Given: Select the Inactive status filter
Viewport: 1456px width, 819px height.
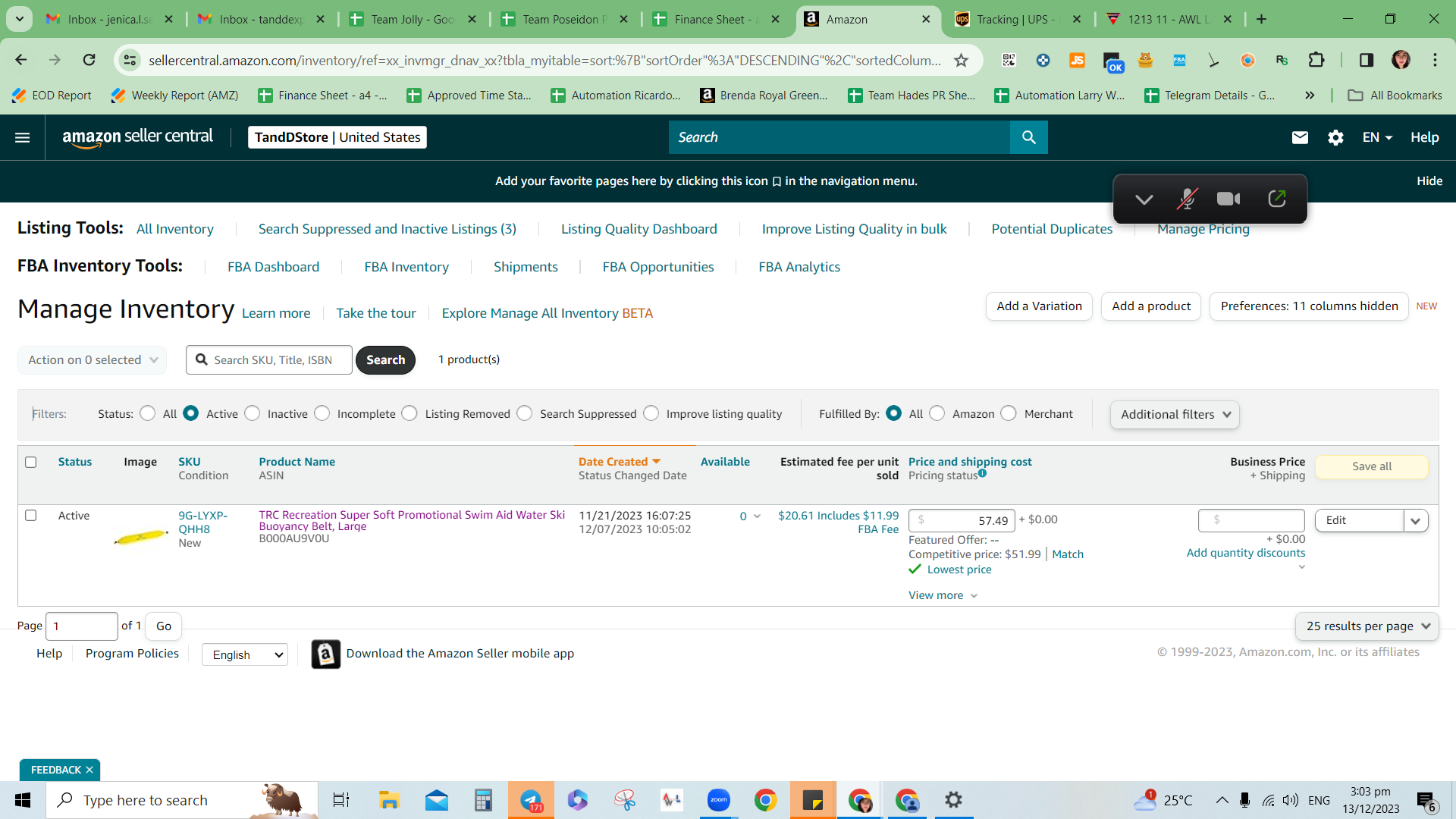Looking at the screenshot, I should coord(253,413).
